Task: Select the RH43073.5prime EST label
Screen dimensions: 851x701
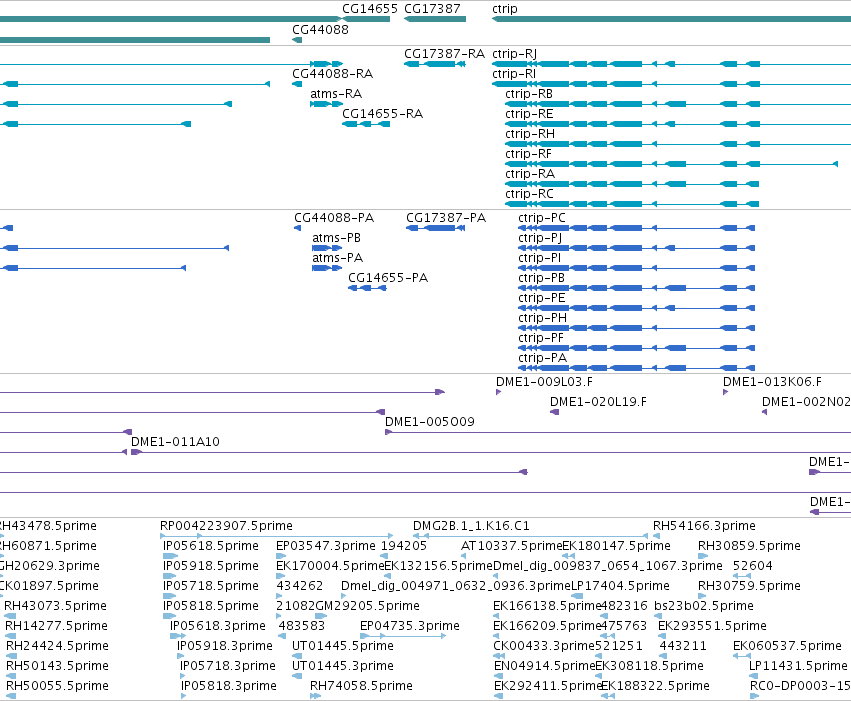Action: pyautogui.click(x=55, y=607)
